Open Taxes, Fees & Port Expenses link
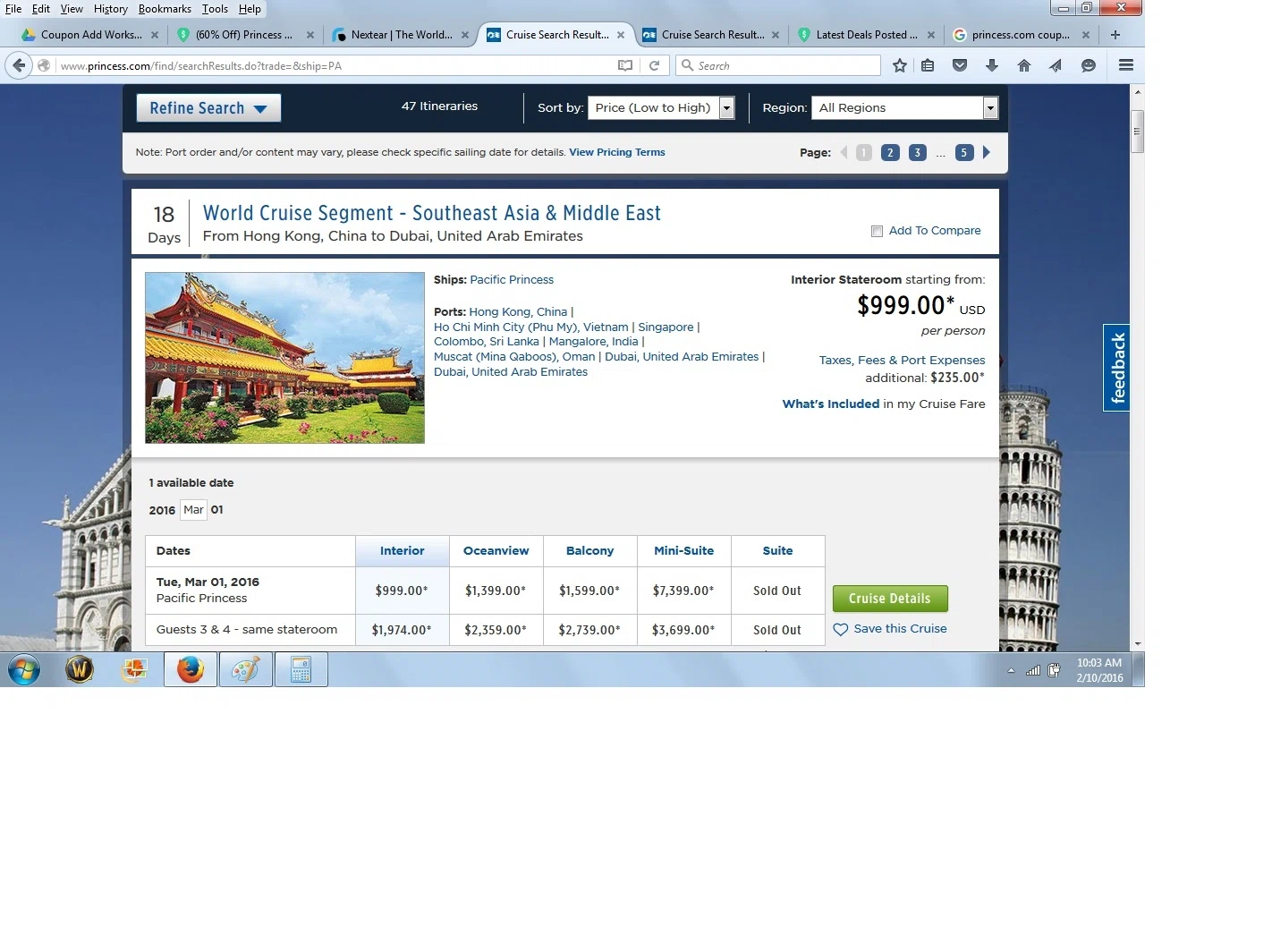The image size is (1272, 952). [x=902, y=361]
